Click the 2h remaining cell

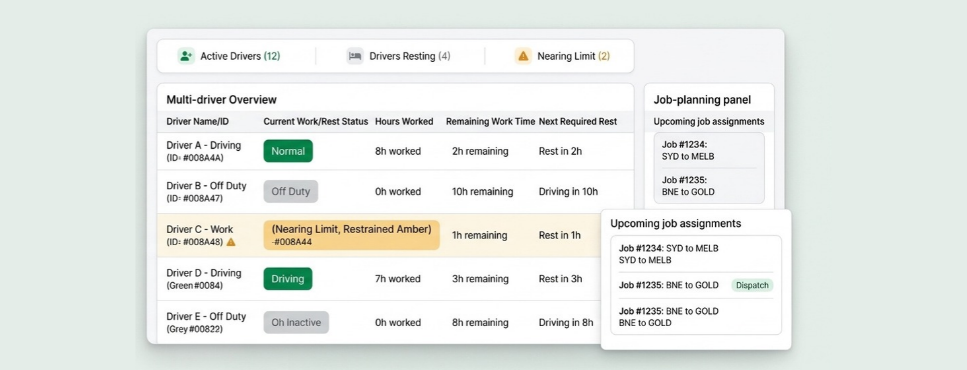tap(480, 151)
